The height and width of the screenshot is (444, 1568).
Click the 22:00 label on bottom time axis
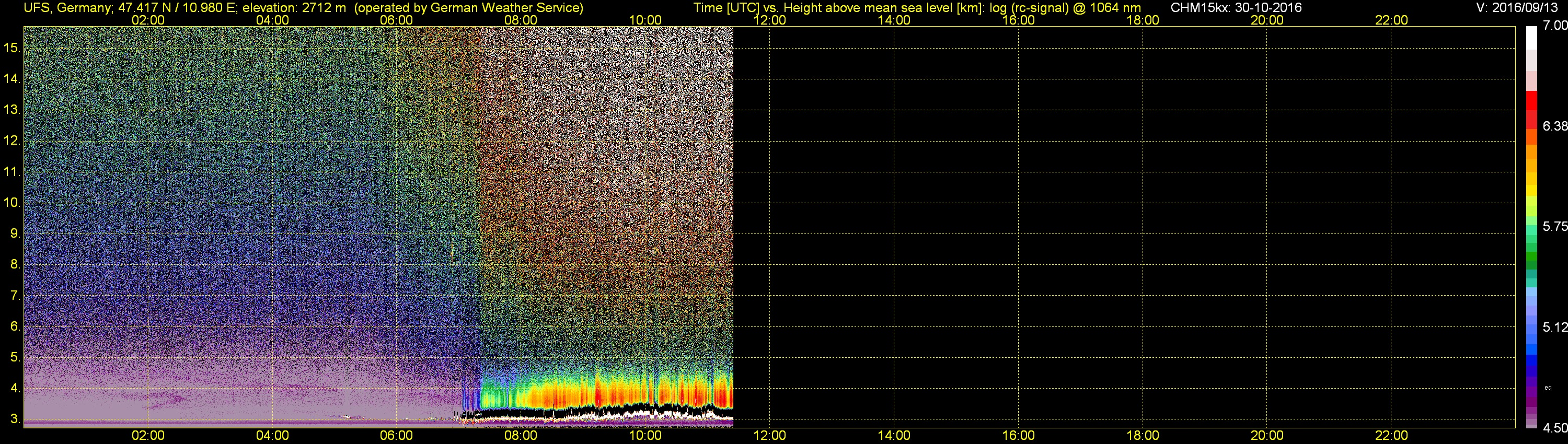tap(1391, 436)
